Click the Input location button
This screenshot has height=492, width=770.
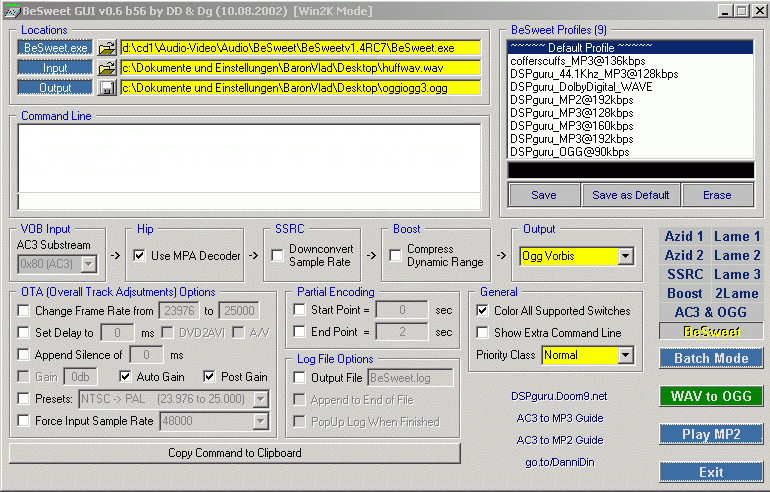coord(55,68)
